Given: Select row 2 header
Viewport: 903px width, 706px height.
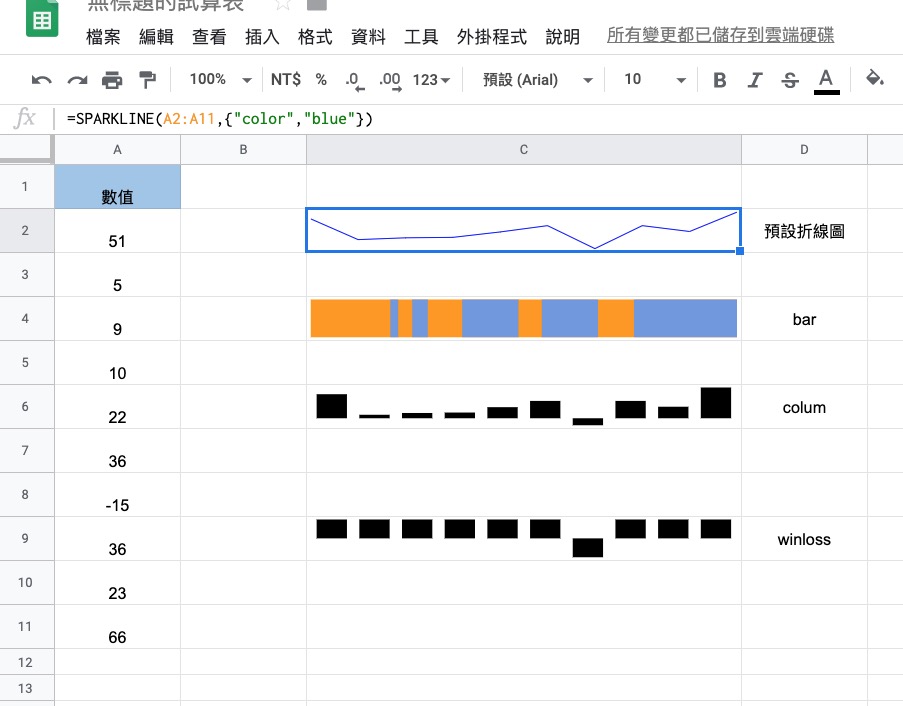Looking at the screenshot, I should pyautogui.click(x=25, y=230).
